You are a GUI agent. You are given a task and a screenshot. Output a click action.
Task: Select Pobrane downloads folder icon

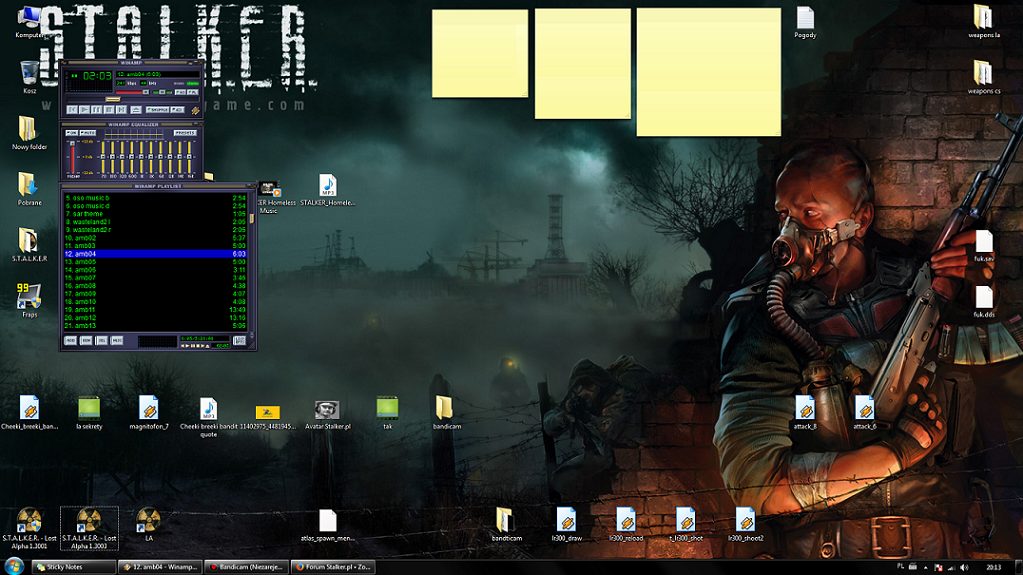tap(29, 189)
